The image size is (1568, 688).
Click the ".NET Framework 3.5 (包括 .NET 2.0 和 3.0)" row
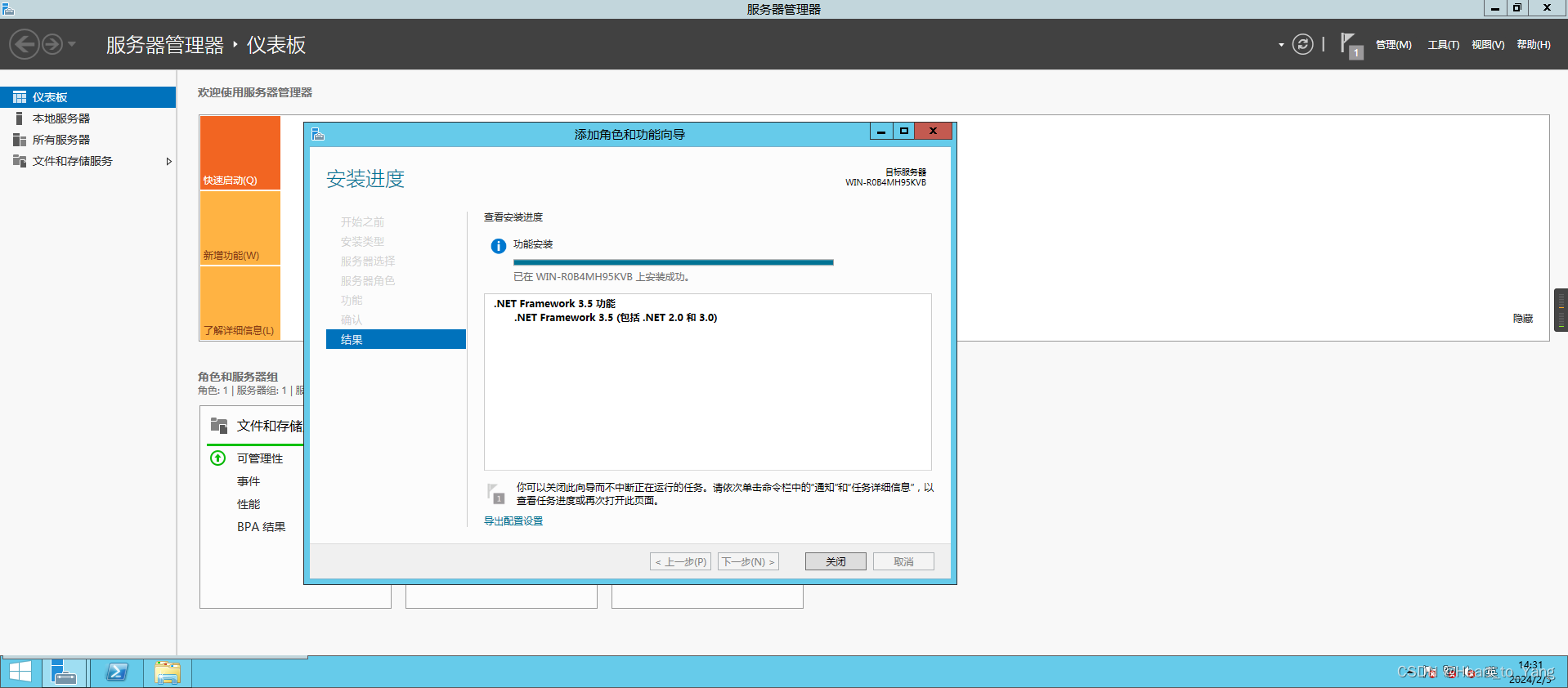point(616,318)
